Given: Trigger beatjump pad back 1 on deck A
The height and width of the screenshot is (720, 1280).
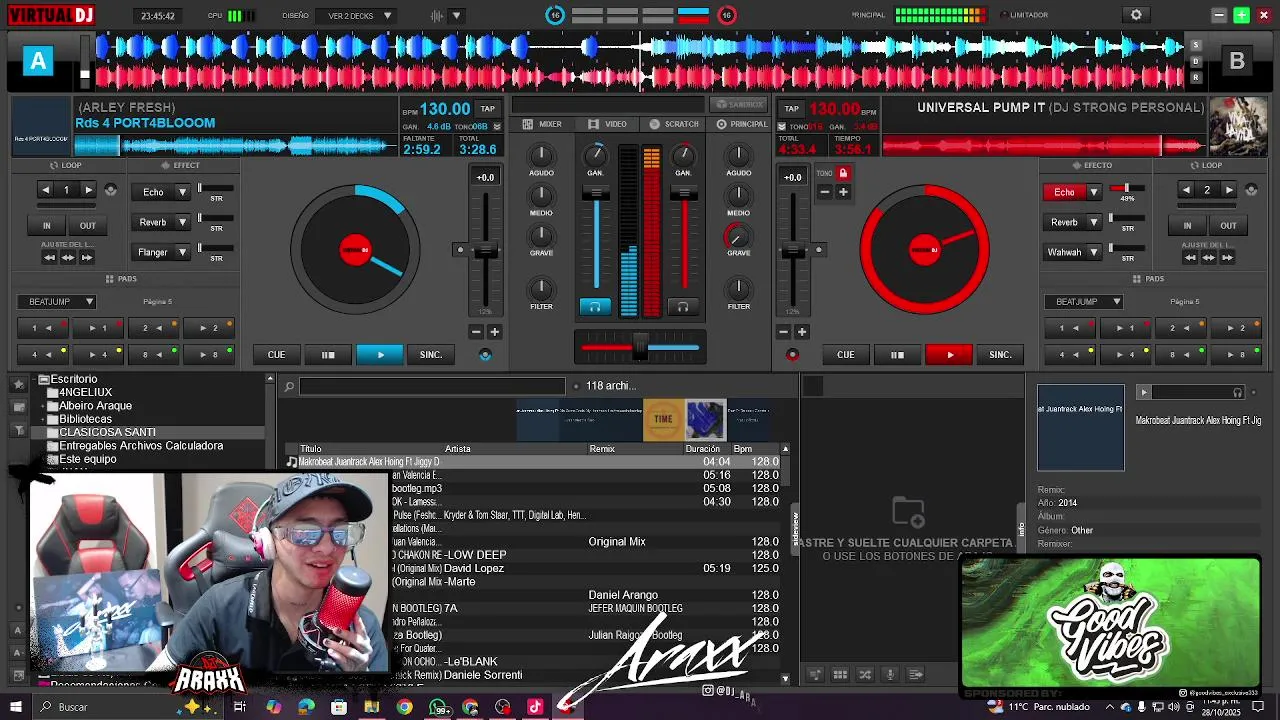Looking at the screenshot, I should pos(42,328).
